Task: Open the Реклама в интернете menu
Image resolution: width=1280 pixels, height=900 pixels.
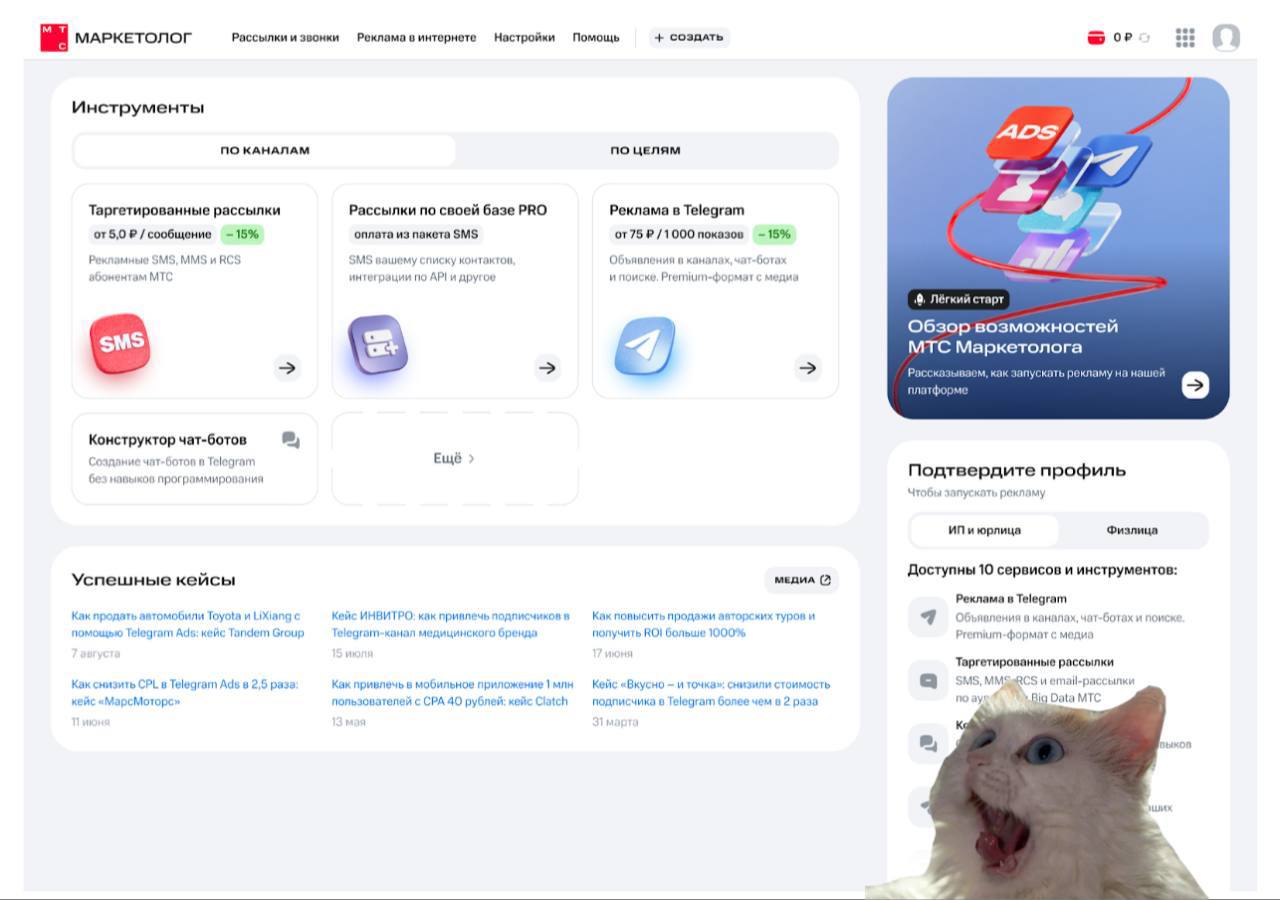Action: [x=416, y=38]
